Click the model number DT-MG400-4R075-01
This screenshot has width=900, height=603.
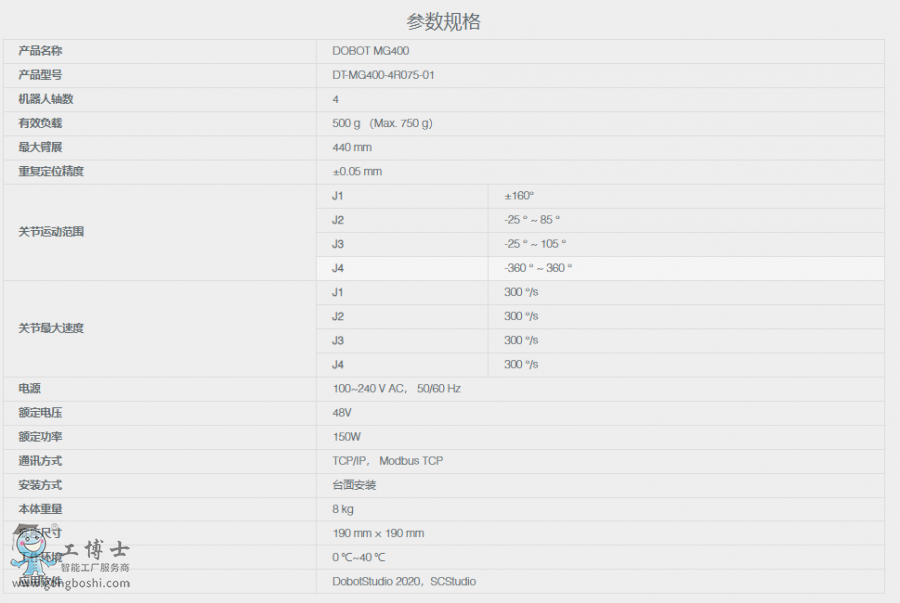coord(383,75)
